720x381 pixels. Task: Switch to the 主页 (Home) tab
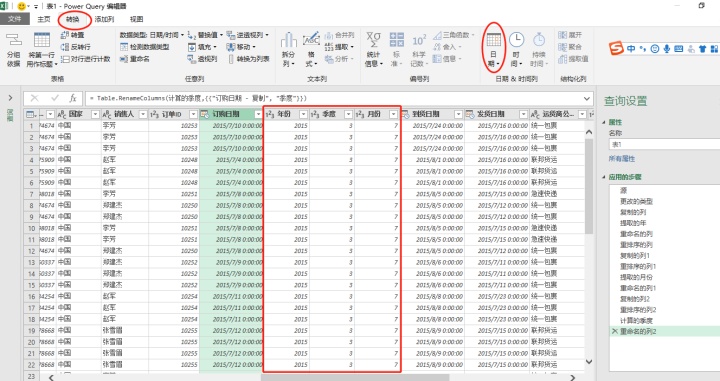[44, 19]
